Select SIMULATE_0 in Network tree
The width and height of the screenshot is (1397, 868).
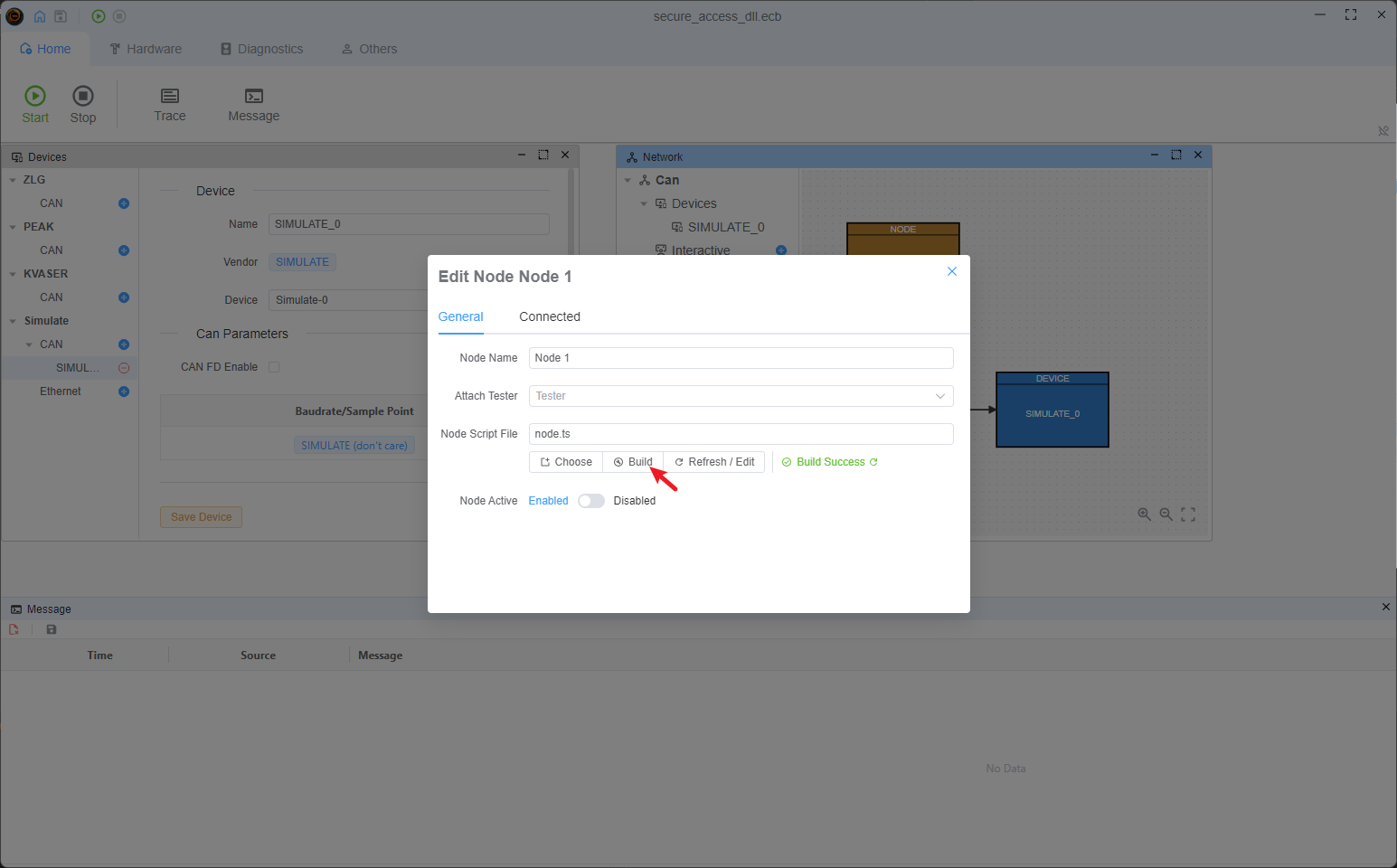[726, 227]
